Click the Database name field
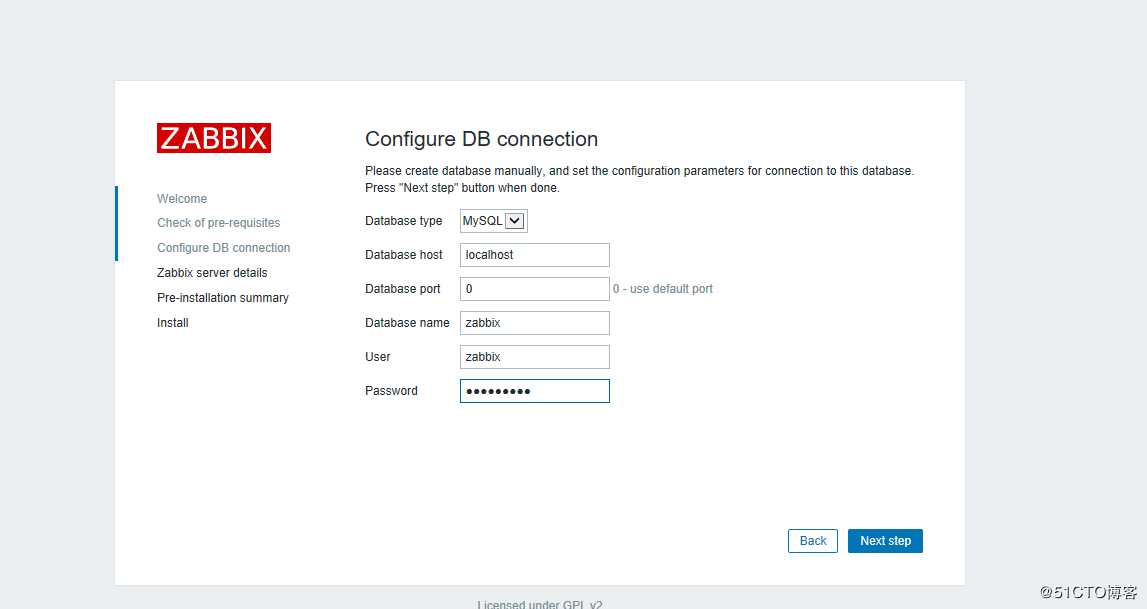This screenshot has width=1147, height=609. point(535,322)
